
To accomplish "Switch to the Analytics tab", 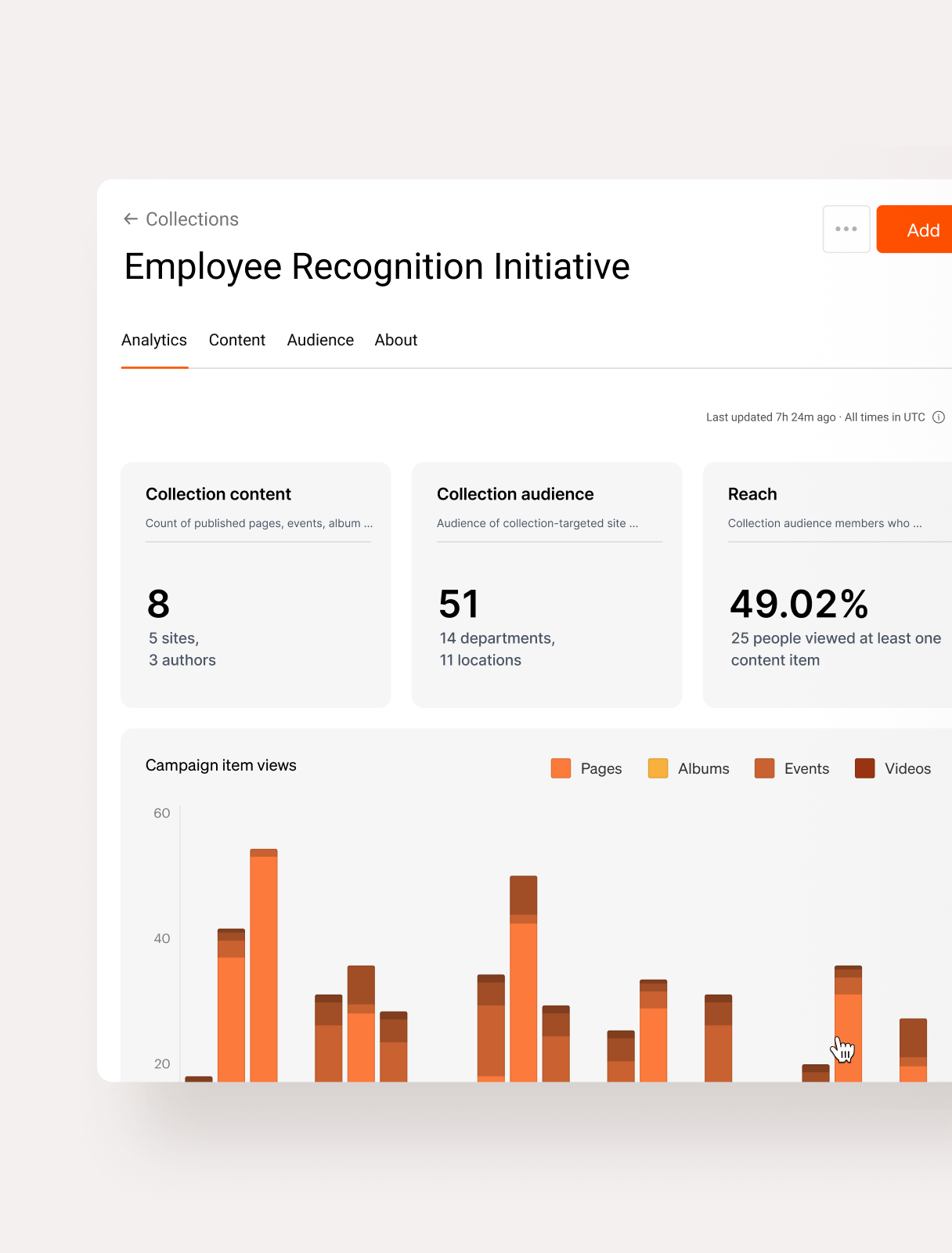I will [x=154, y=340].
